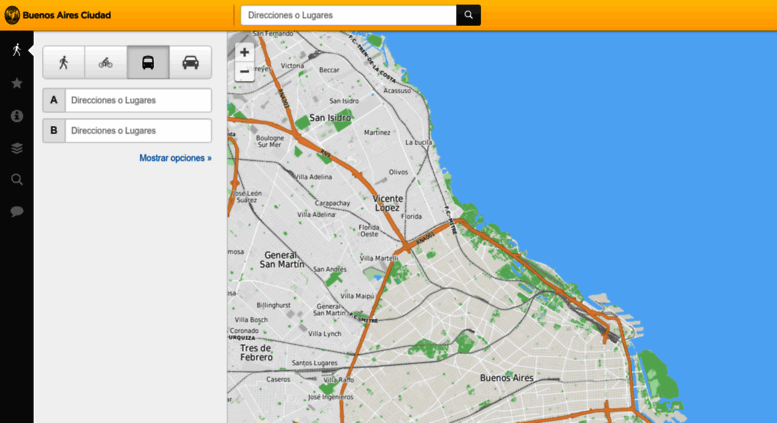The width and height of the screenshot is (777, 423).
Task: Zoom out on the map
Action: pyautogui.click(x=244, y=72)
